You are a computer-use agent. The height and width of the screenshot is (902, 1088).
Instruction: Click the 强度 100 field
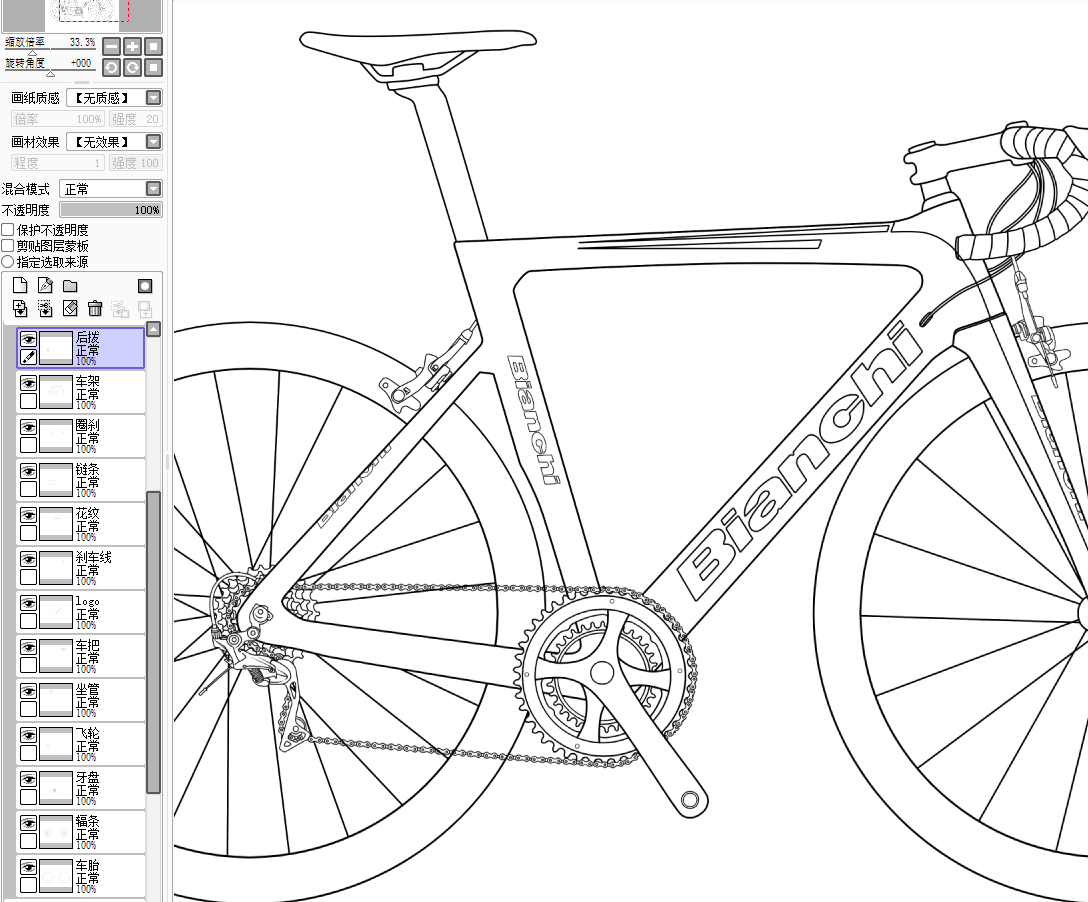click(135, 163)
